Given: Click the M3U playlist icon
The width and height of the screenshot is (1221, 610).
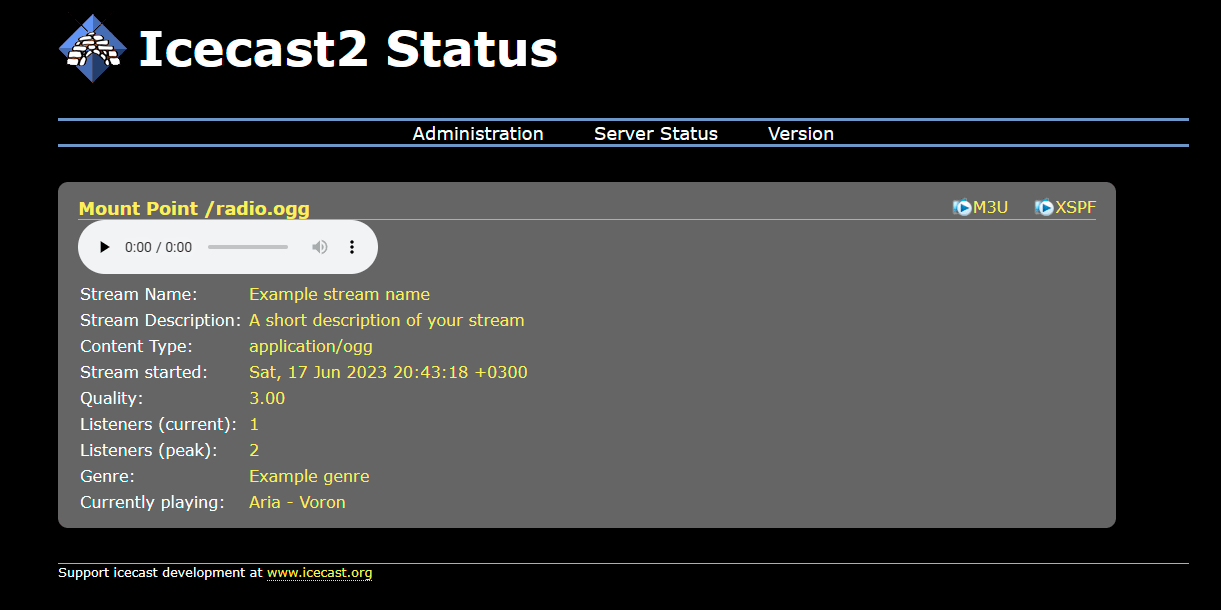Looking at the screenshot, I should (x=962, y=208).
